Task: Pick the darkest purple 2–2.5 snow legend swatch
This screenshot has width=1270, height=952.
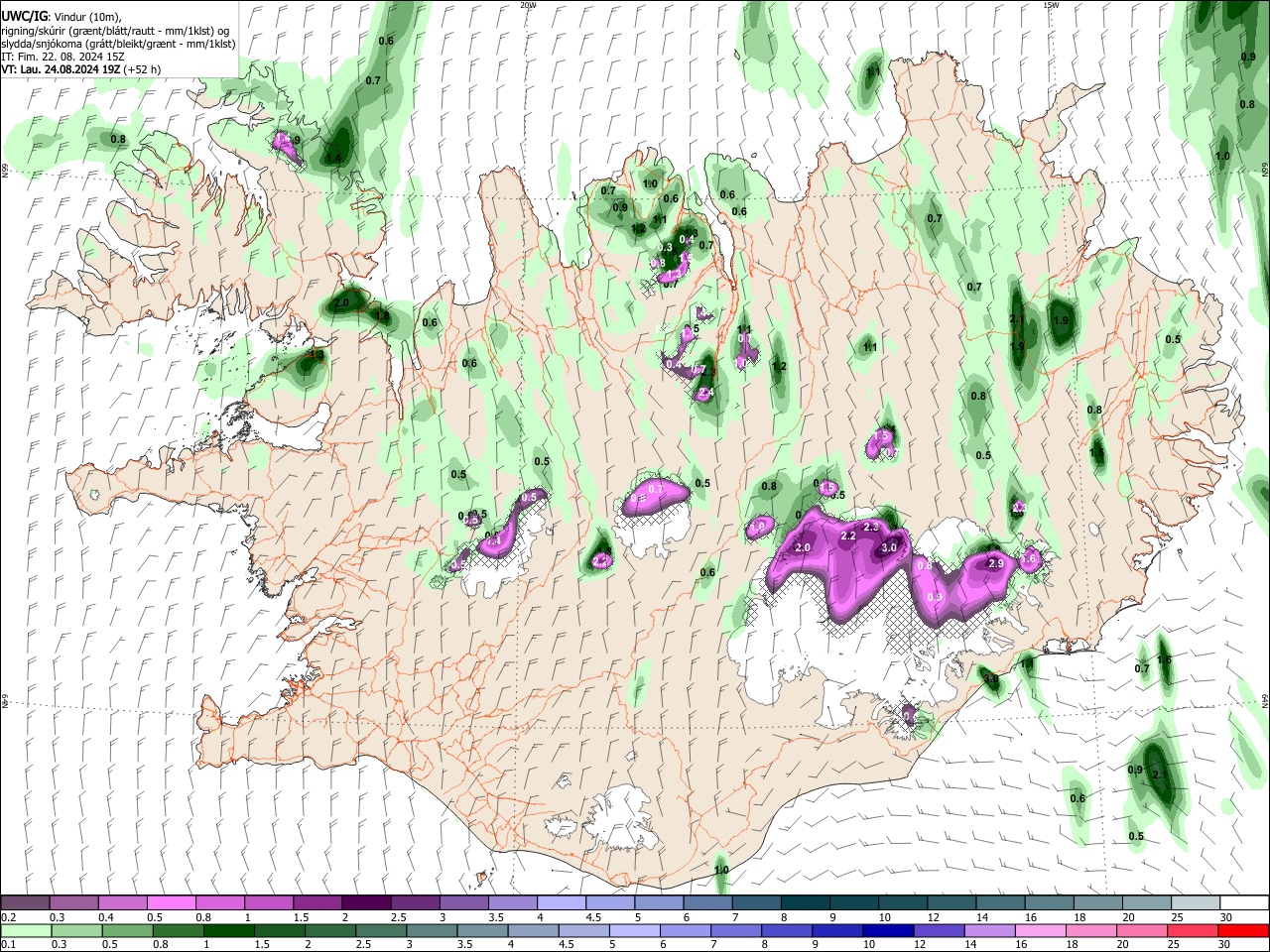Action: coord(365,902)
